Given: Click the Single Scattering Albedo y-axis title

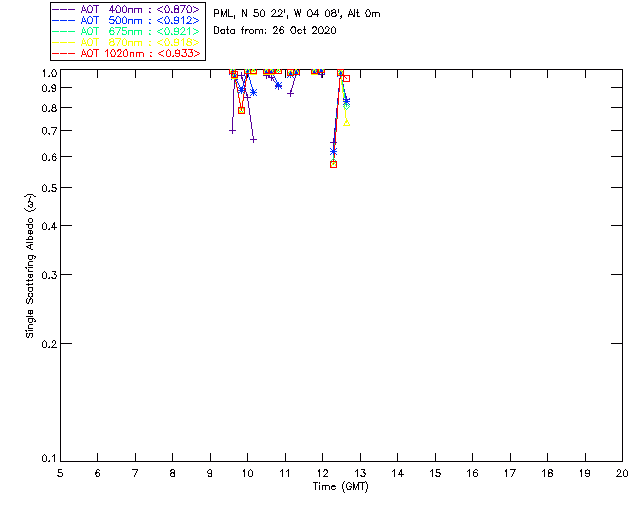Looking at the screenshot, I should [30, 265].
